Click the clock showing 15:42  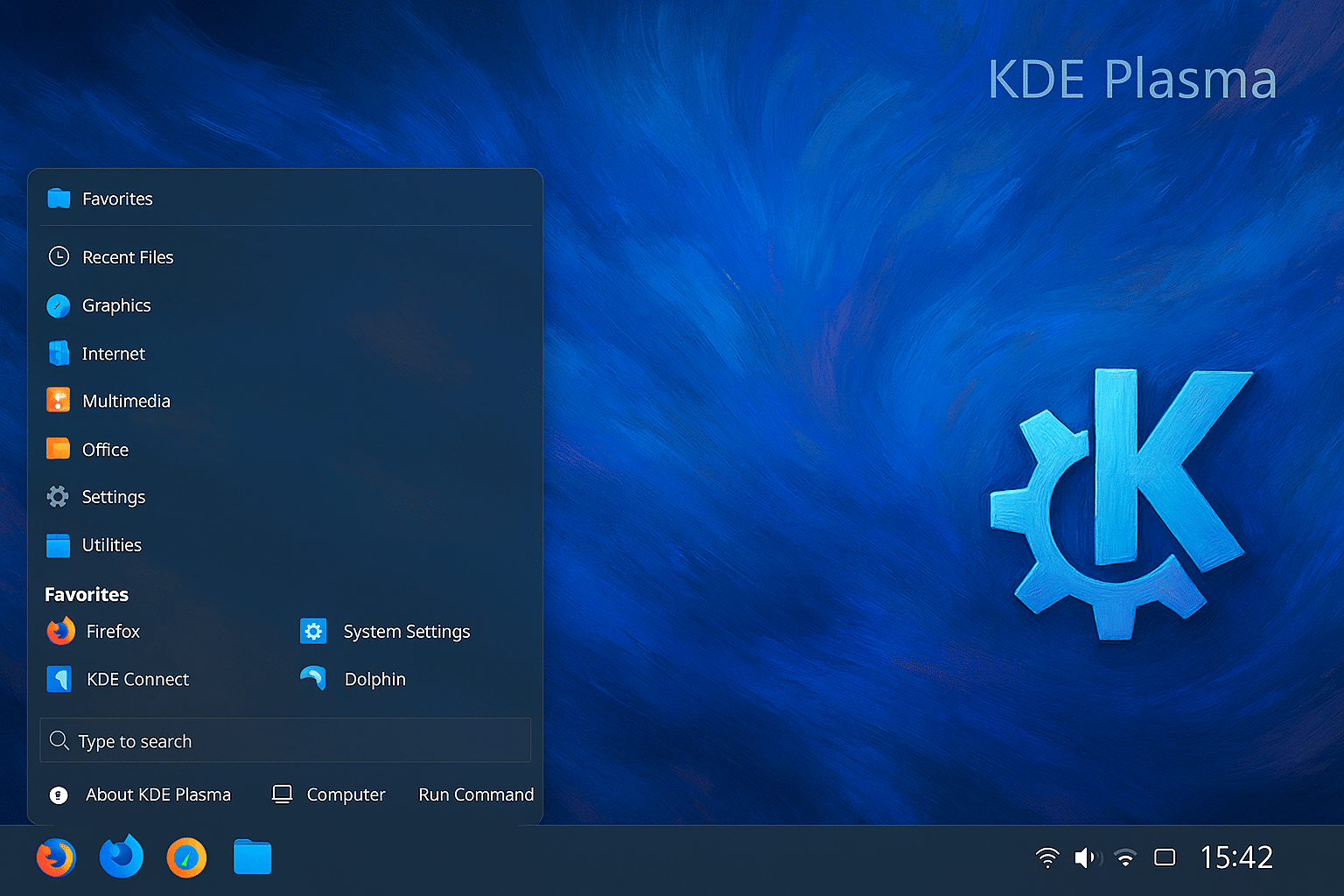click(x=1236, y=857)
